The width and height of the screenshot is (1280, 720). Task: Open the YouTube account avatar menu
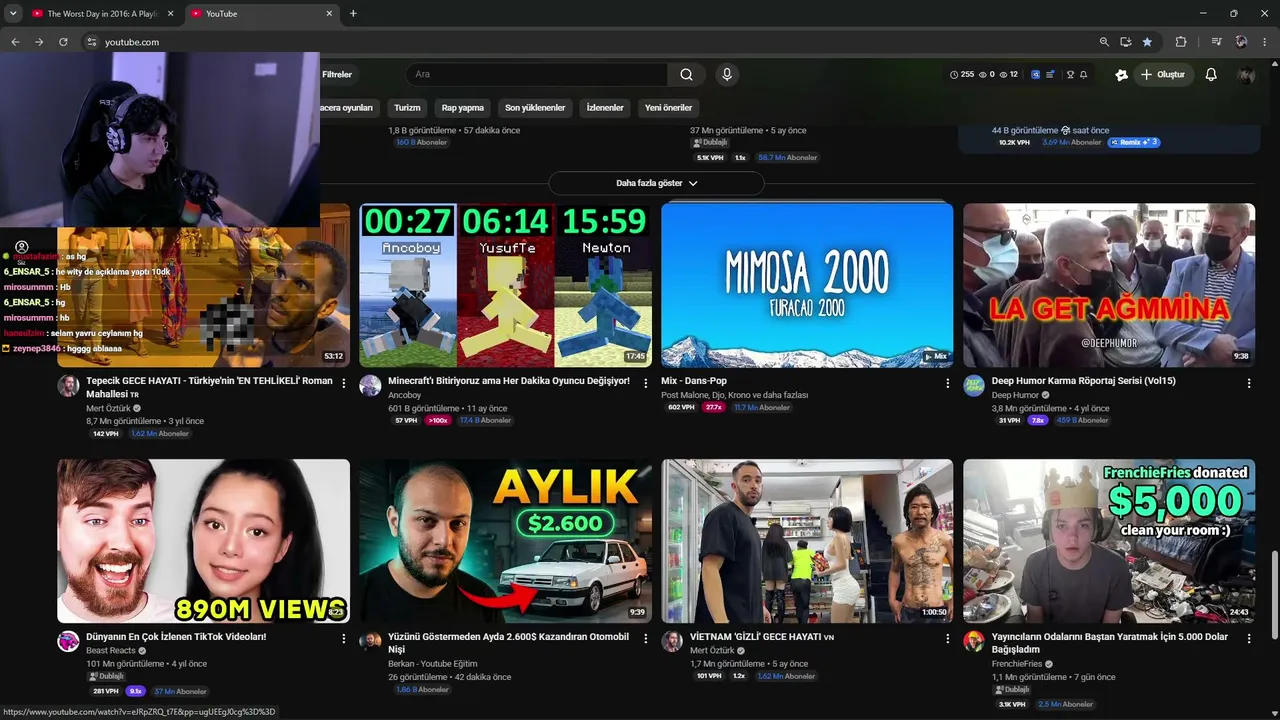pyautogui.click(x=1246, y=75)
